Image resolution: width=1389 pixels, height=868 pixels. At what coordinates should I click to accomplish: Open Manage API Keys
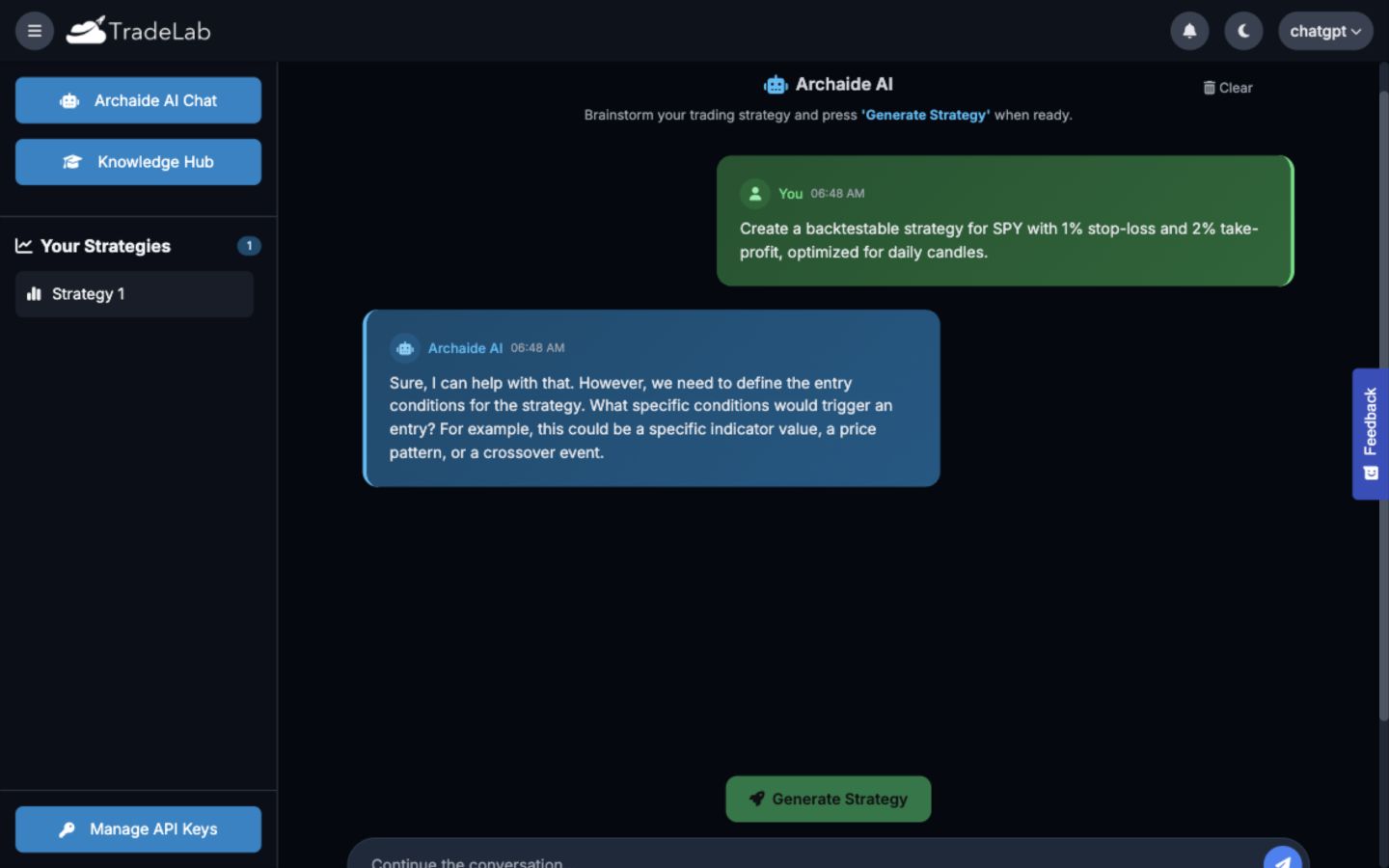pos(138,829)
